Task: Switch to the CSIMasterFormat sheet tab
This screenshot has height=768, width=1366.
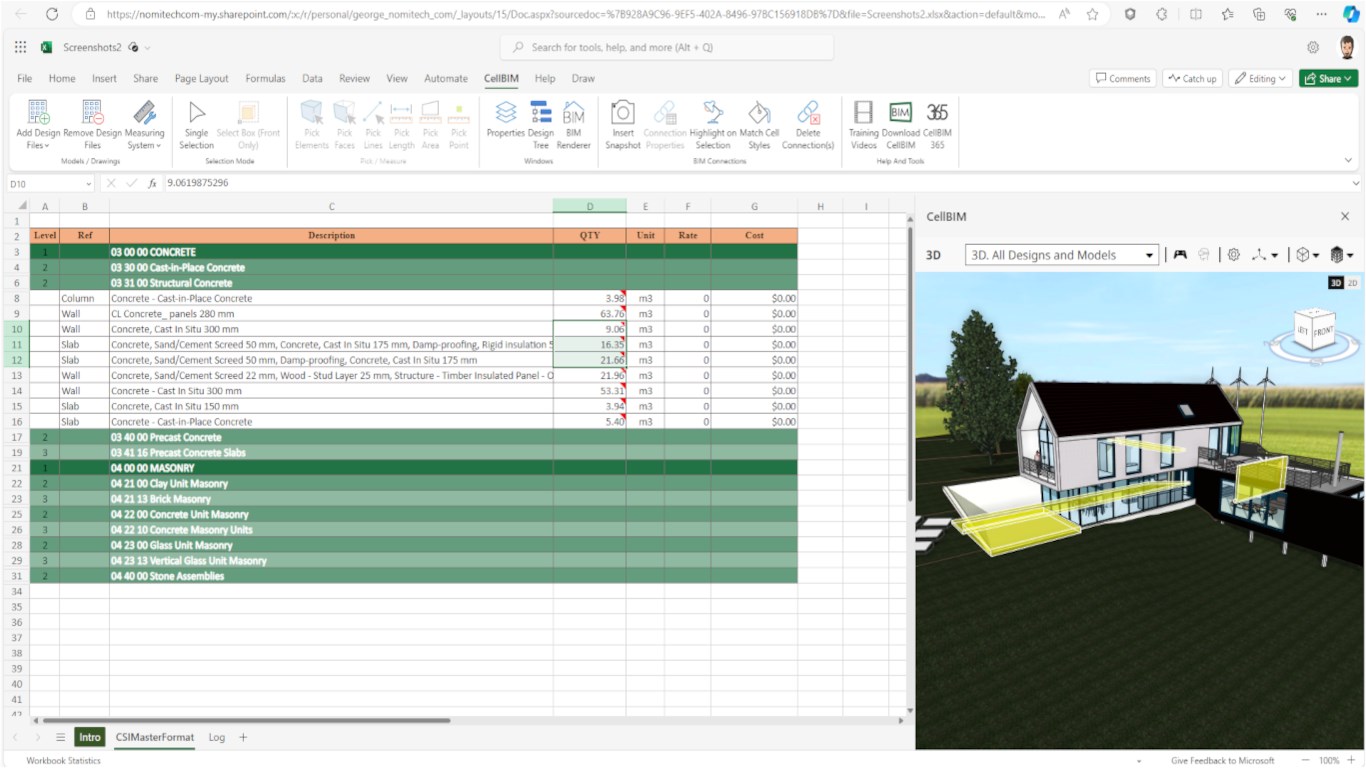Action: 154,737
